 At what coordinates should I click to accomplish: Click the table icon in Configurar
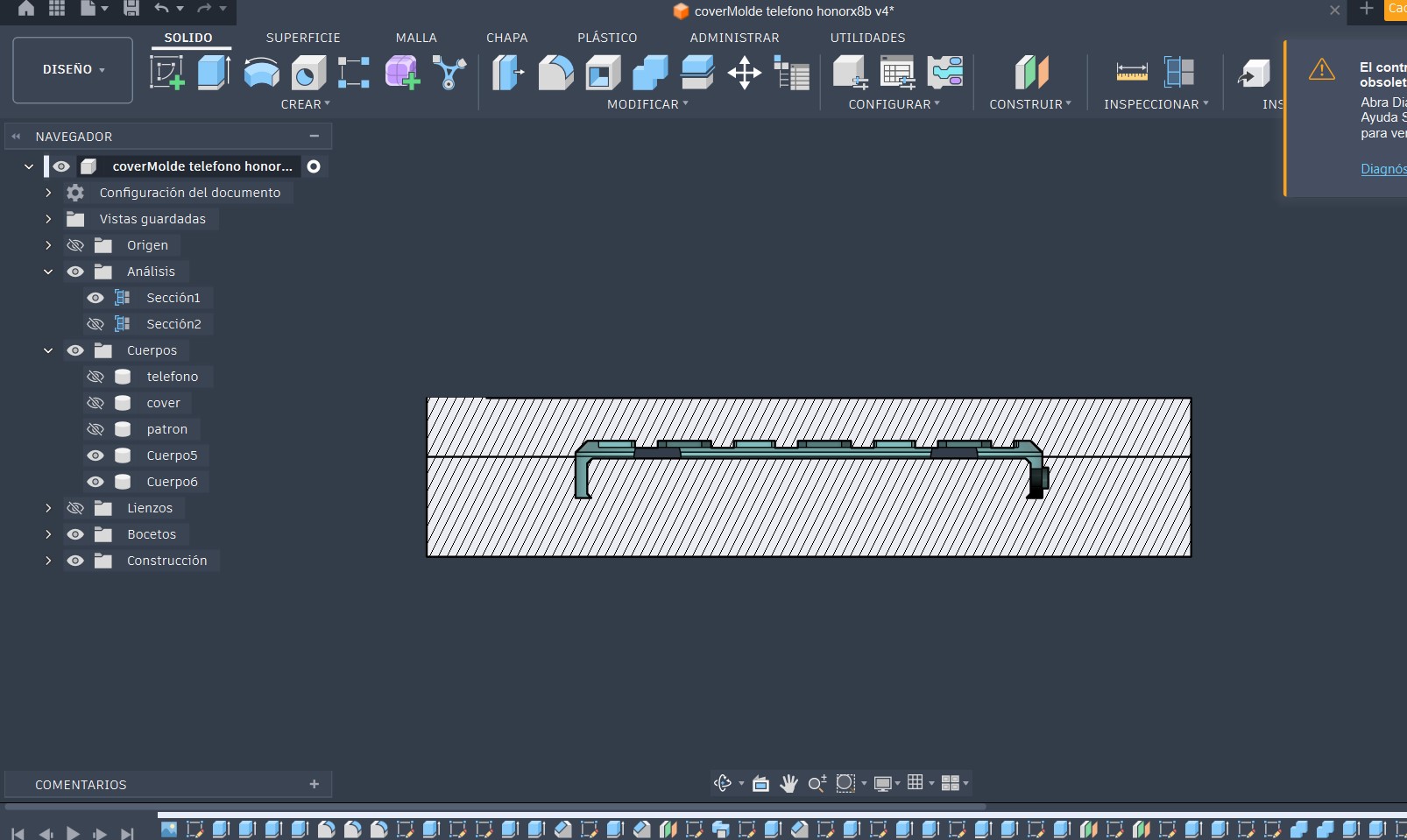click(898, 73)
